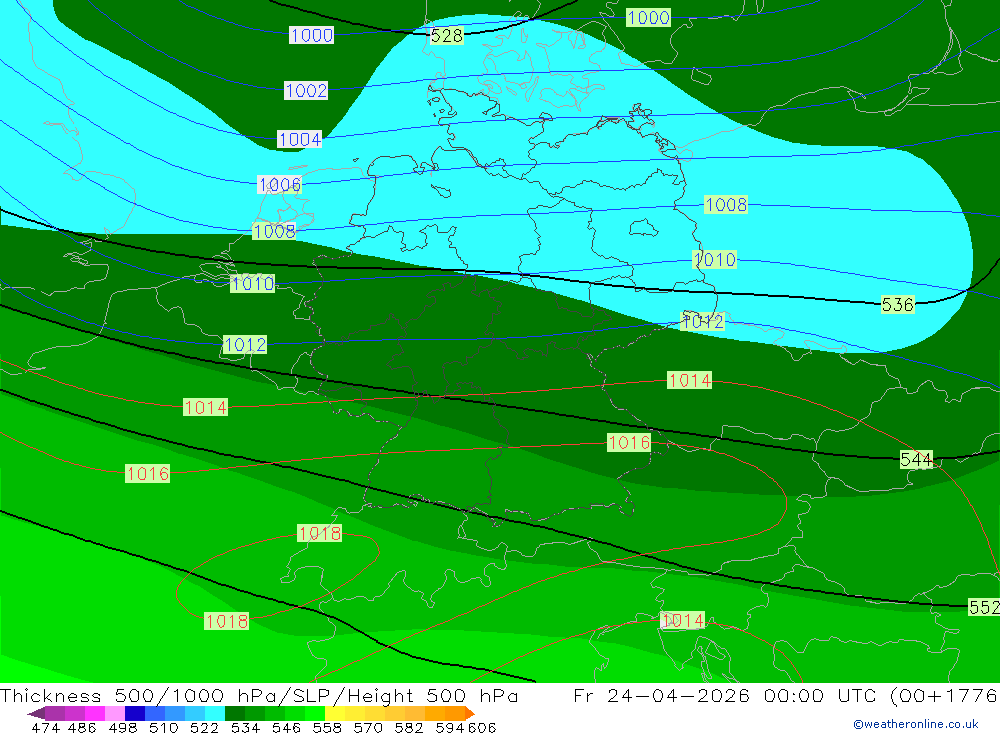Click the forecast date 'Fr 24-04-2026 00:00 UTC'
1000x733 pixels.
[x=727, y=695]
